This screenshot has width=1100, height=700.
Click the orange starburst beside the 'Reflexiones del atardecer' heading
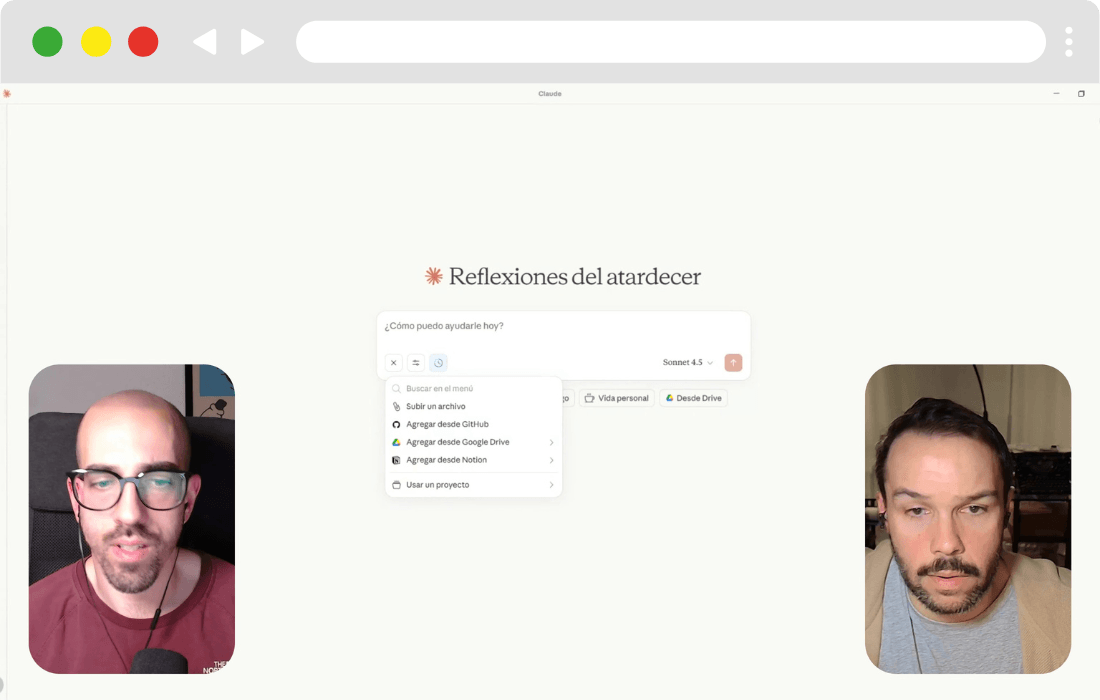pyautogui.click(x=434, y=276)
